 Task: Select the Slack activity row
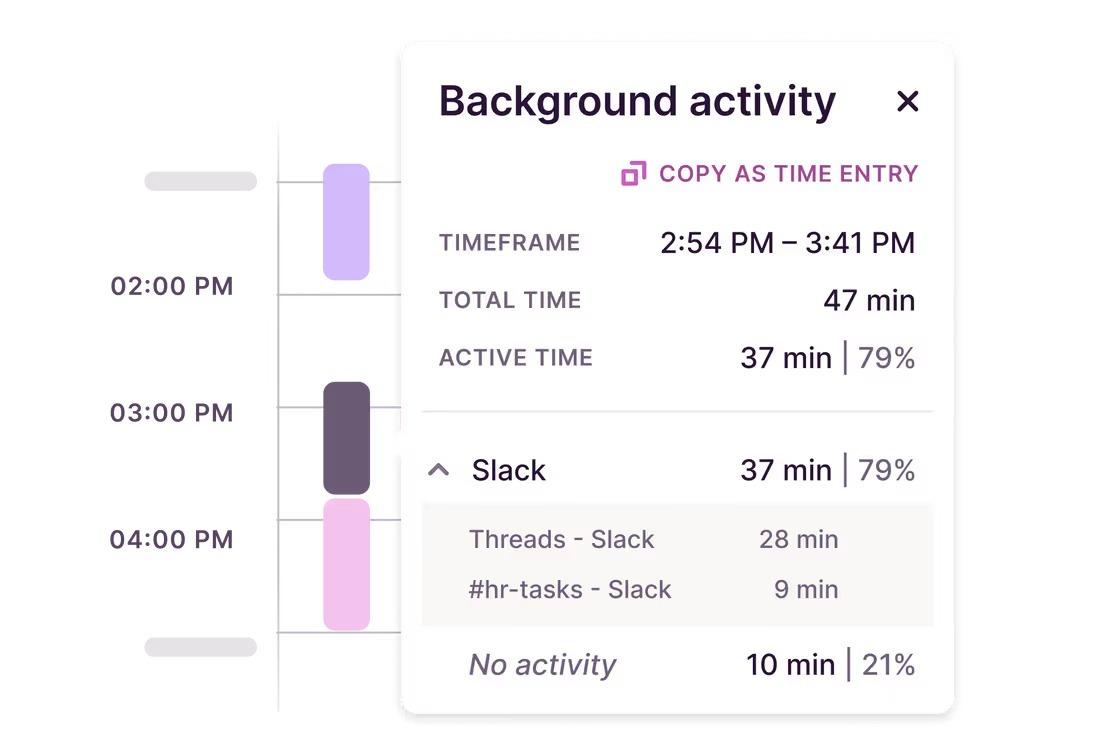[509, 470]
